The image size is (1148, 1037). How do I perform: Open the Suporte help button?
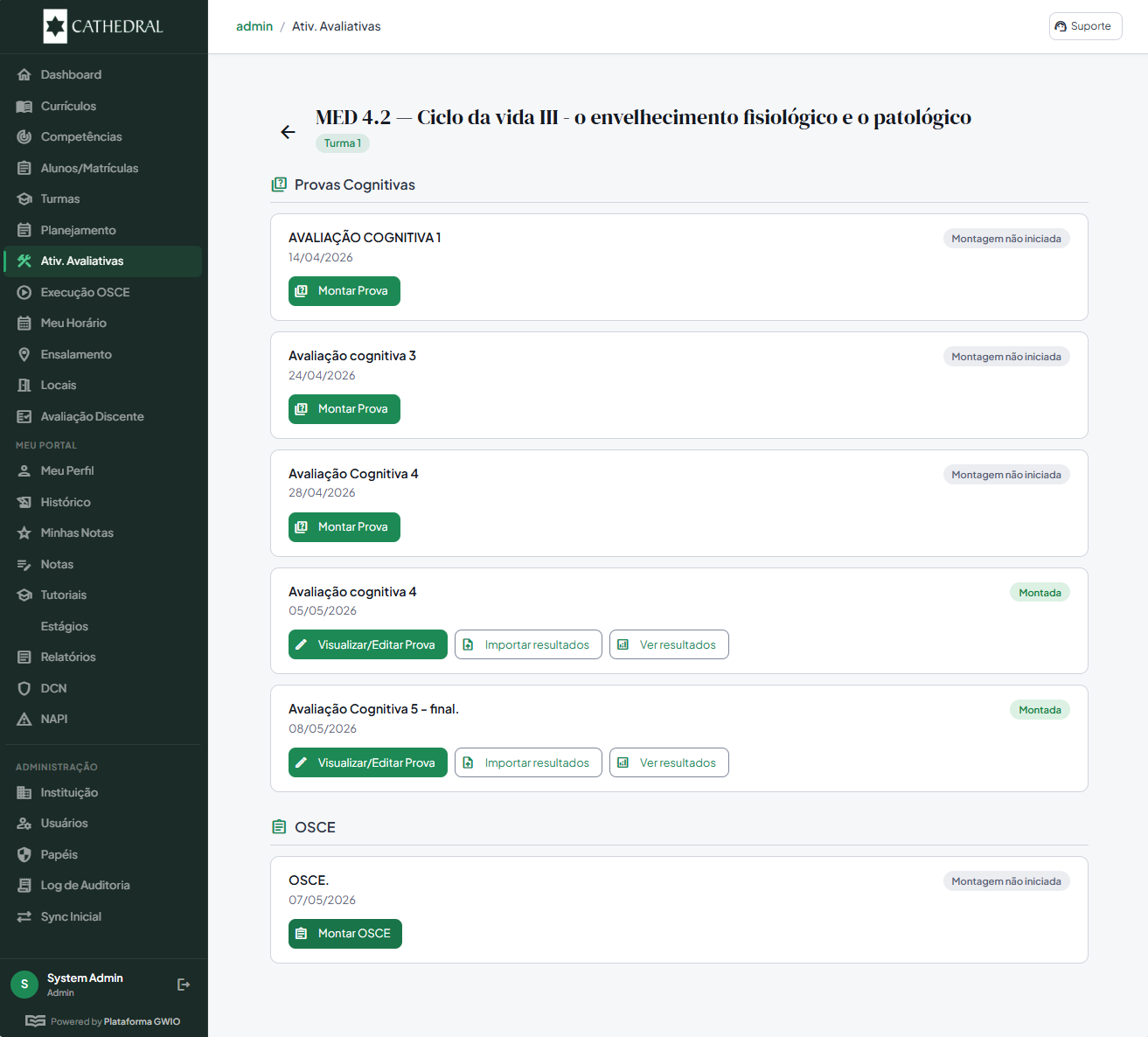(1085, 26)
